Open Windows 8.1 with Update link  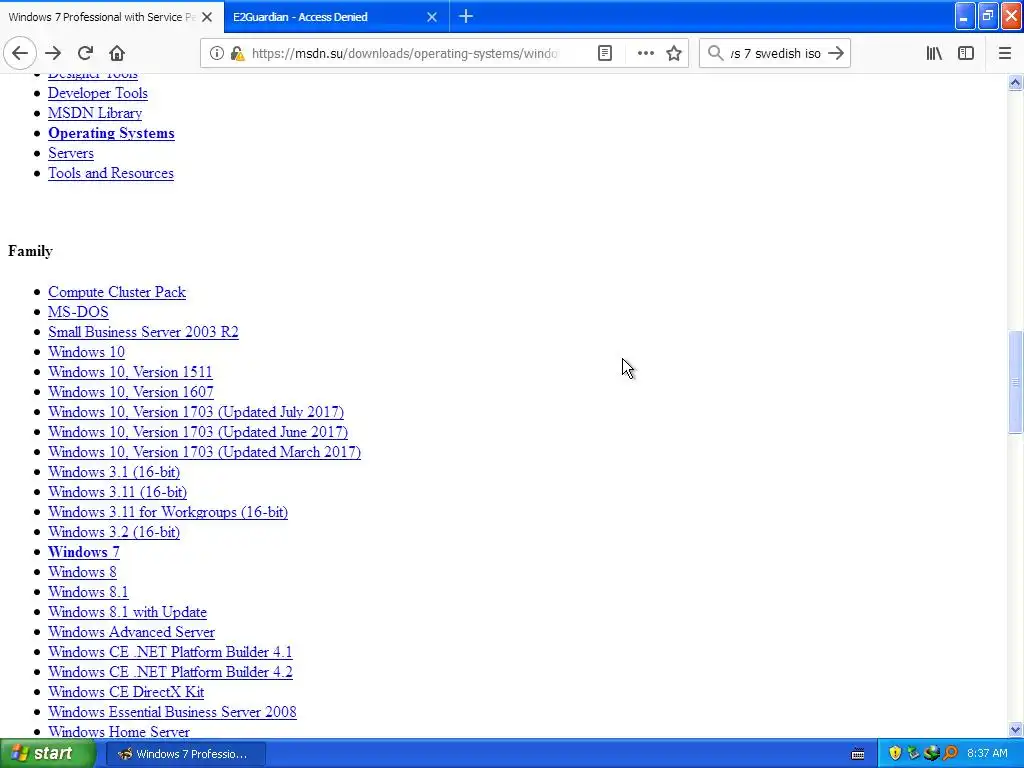127,612
